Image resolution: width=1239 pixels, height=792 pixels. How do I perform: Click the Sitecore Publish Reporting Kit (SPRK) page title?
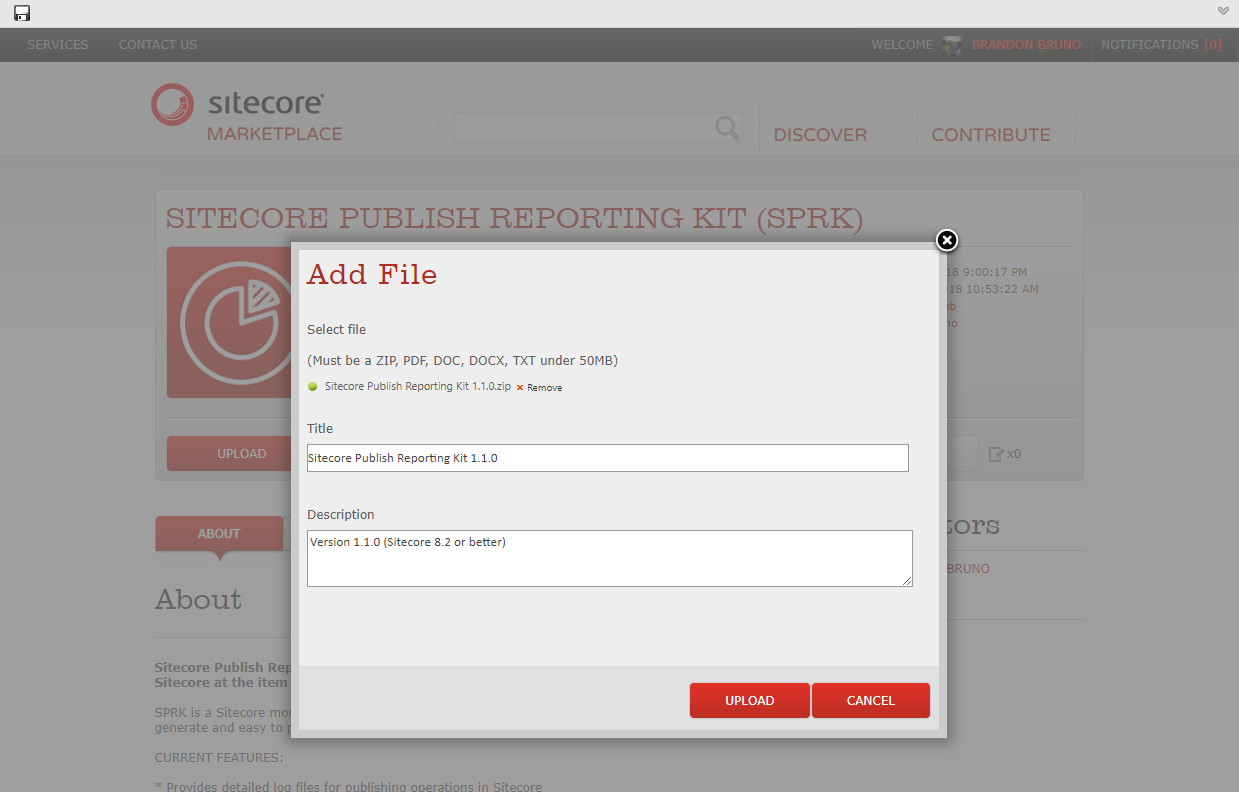point(514,219)
